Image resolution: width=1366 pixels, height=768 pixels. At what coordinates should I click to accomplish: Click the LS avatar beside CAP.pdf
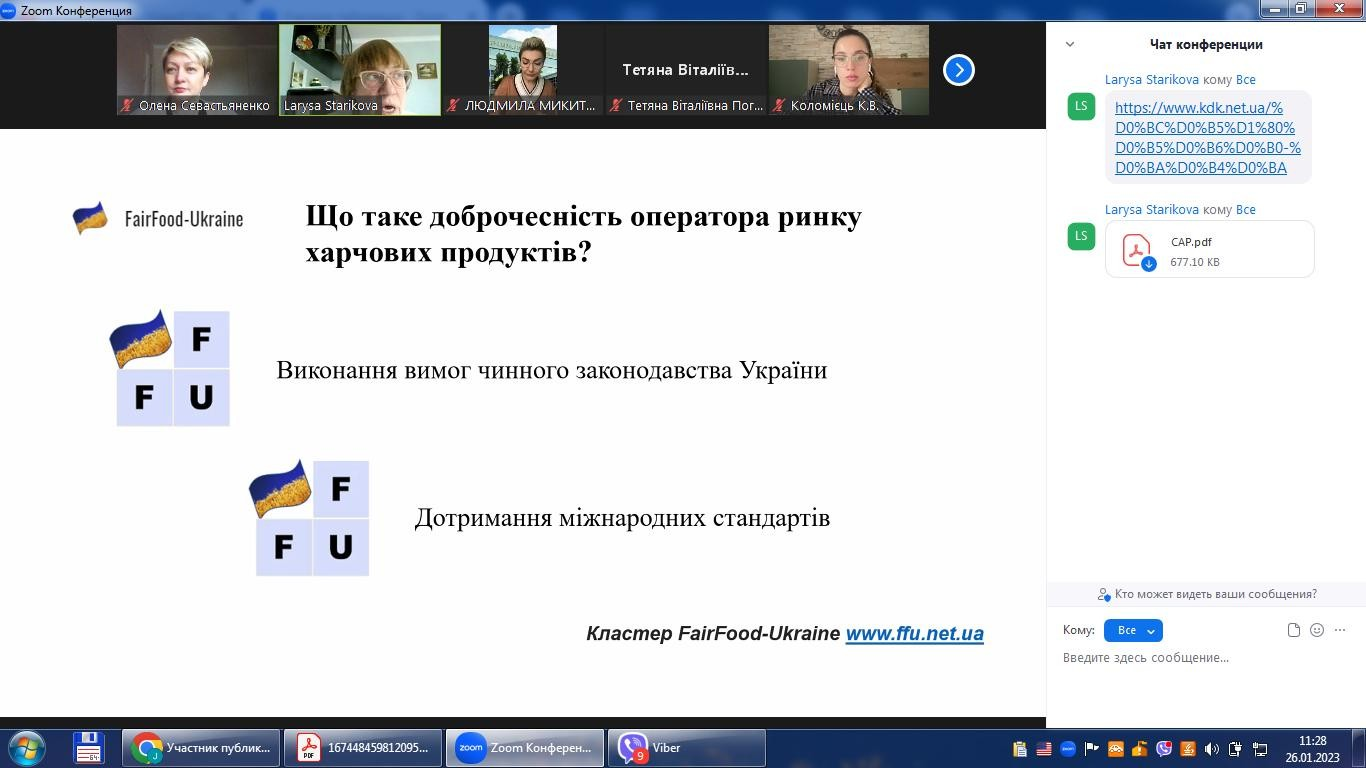tap(1081, 237)
